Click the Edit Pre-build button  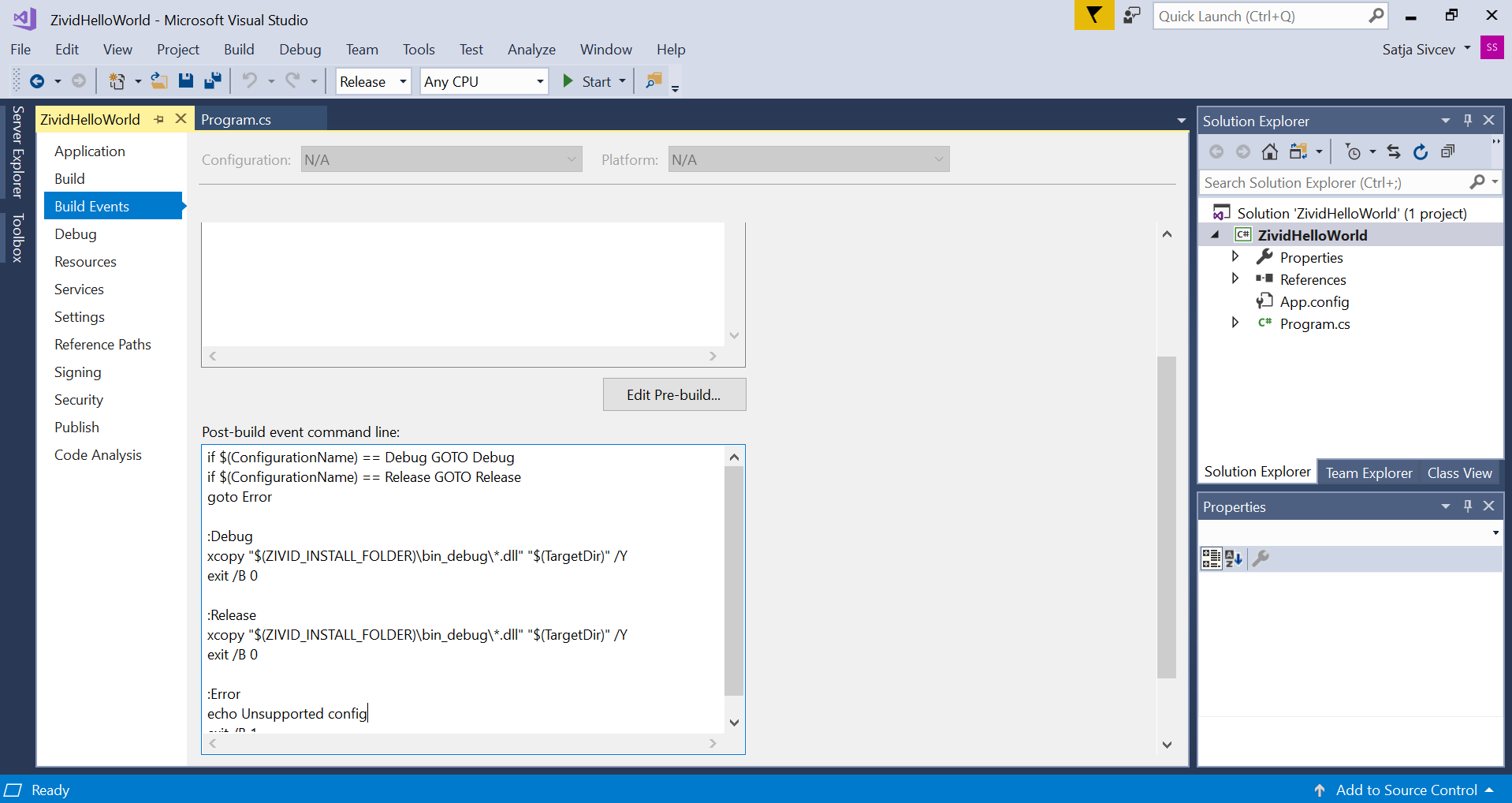674,394
